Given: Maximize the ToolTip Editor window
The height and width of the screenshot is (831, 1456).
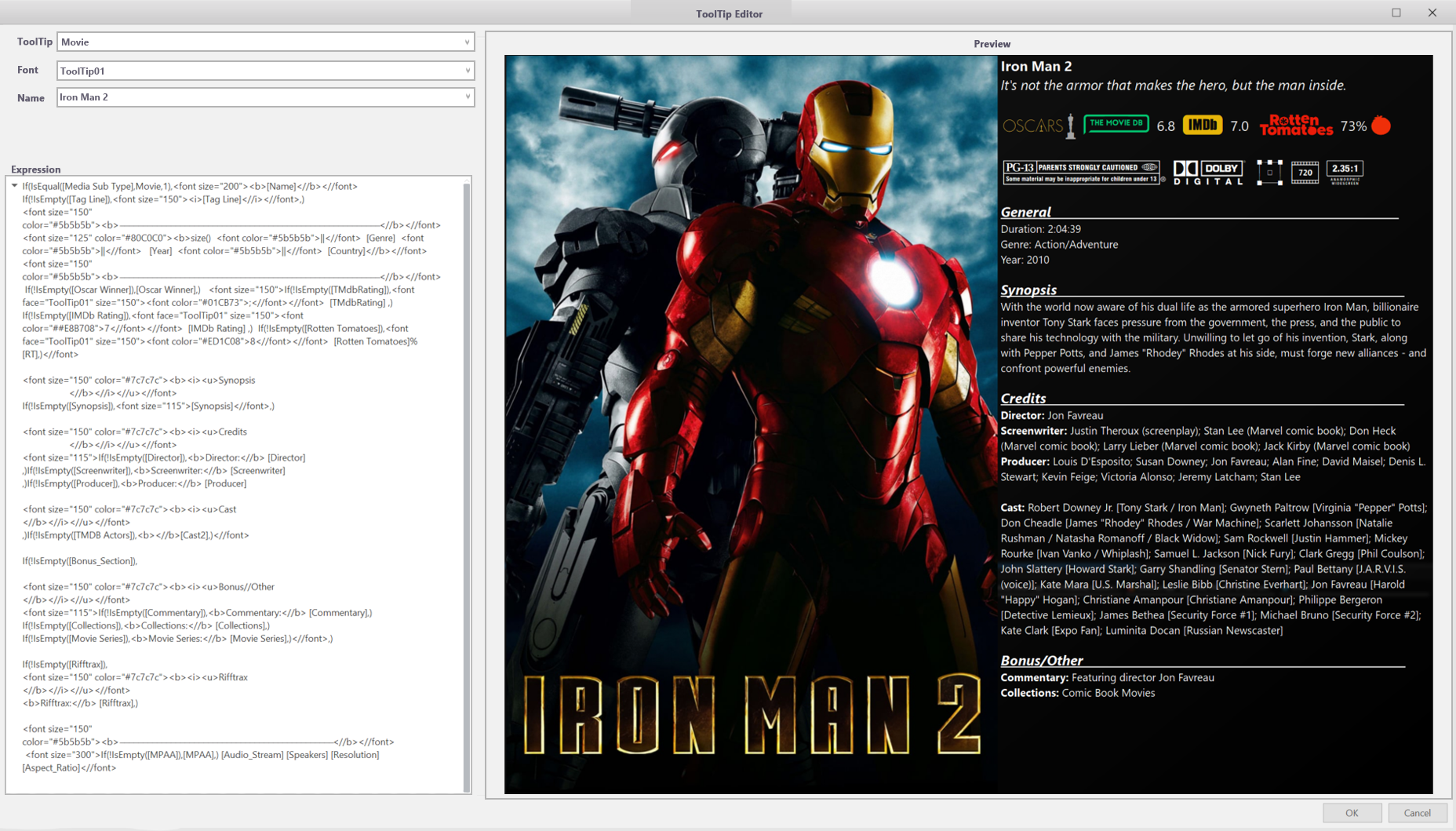Looking at the screenshot, I should (x=1396, y=13).
